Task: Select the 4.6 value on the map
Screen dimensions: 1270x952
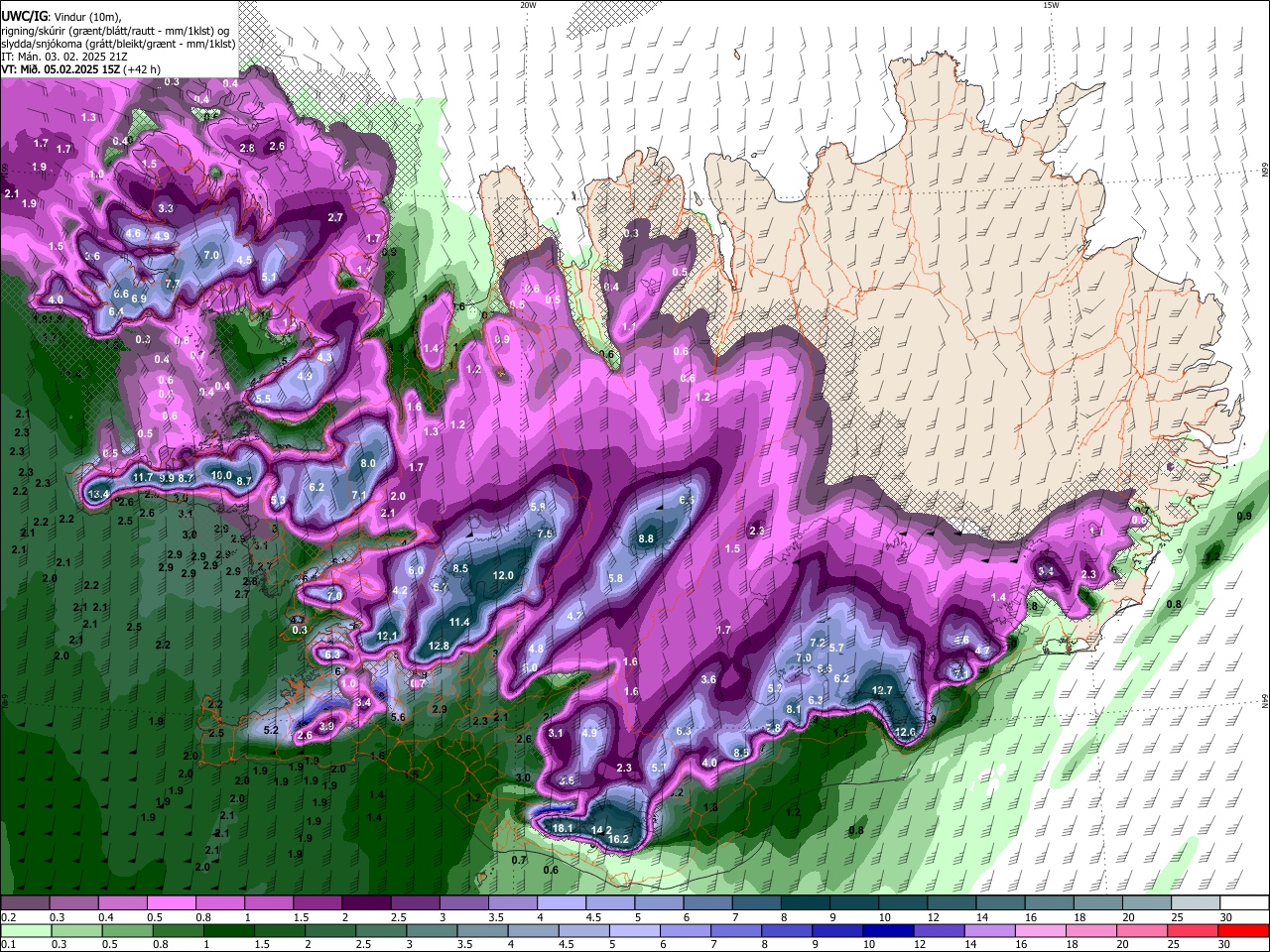Action: pyautogui.click(x=134, y=234)
